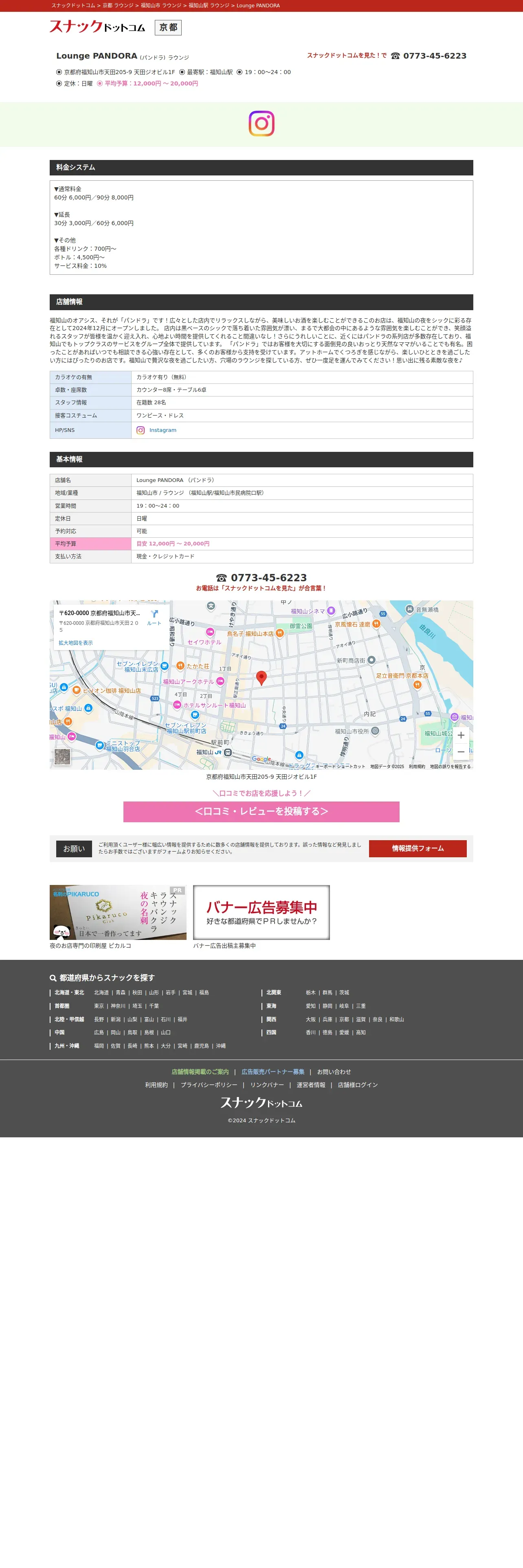Select 北海道 in the prefecture list
Screen dimensions: 523x1568
click(x=101, y=993)
